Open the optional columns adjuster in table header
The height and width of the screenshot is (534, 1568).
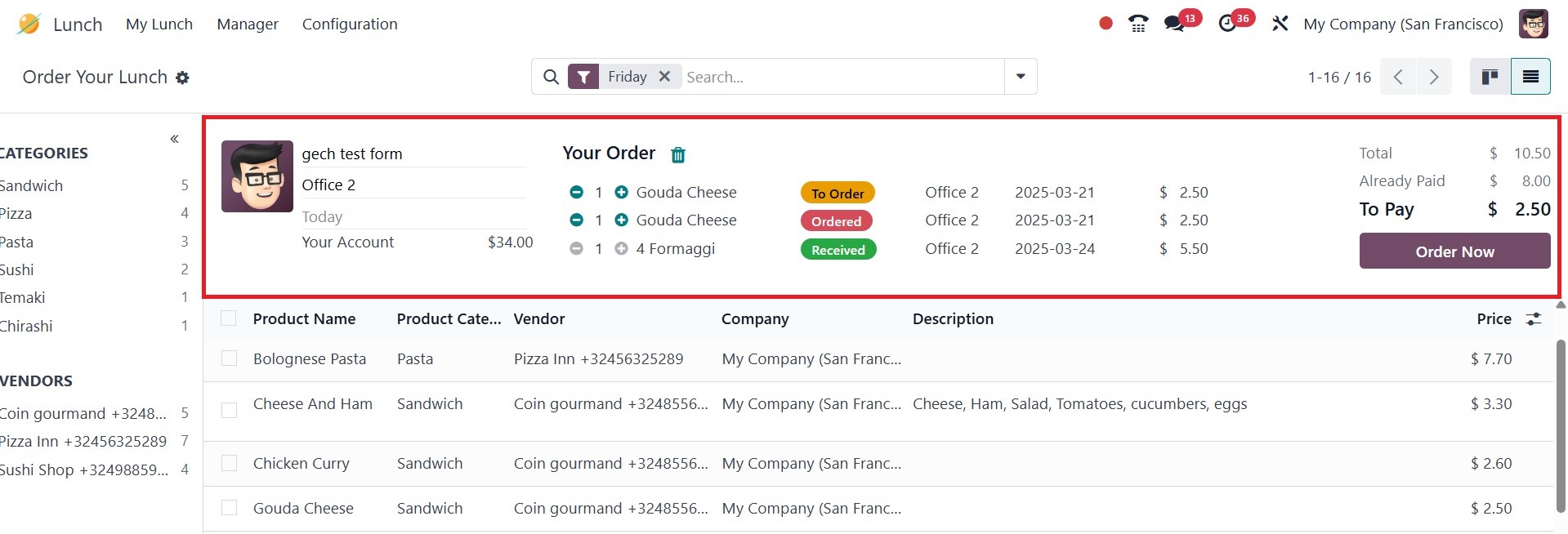(1533, 319)
